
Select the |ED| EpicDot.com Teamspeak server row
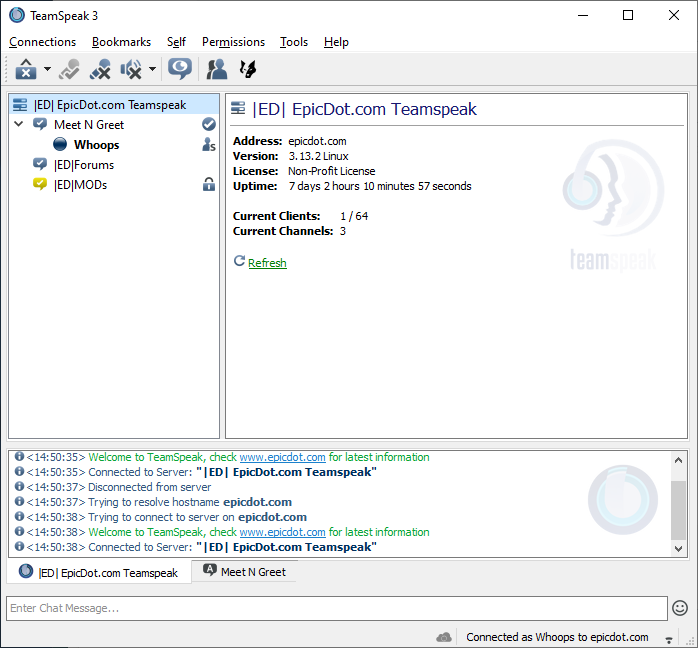coord(114,105)
